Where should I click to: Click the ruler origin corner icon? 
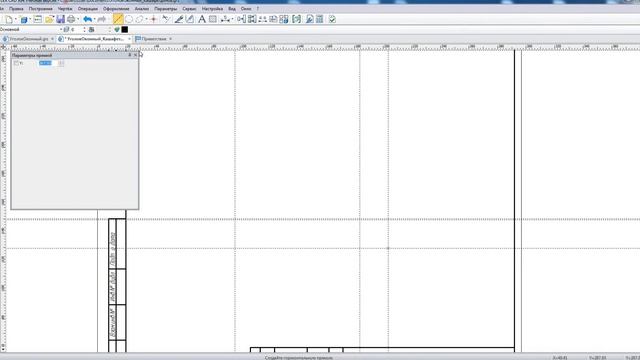click(x=3, y=47)
